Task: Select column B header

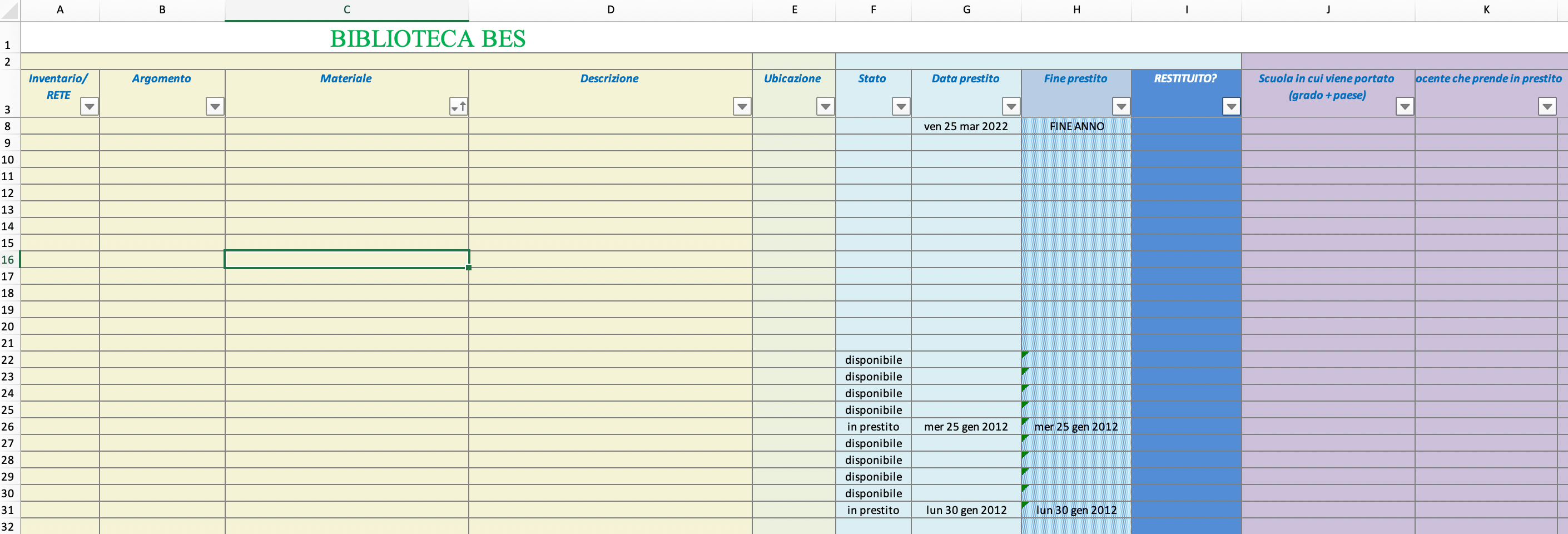Action: (162, 10)
